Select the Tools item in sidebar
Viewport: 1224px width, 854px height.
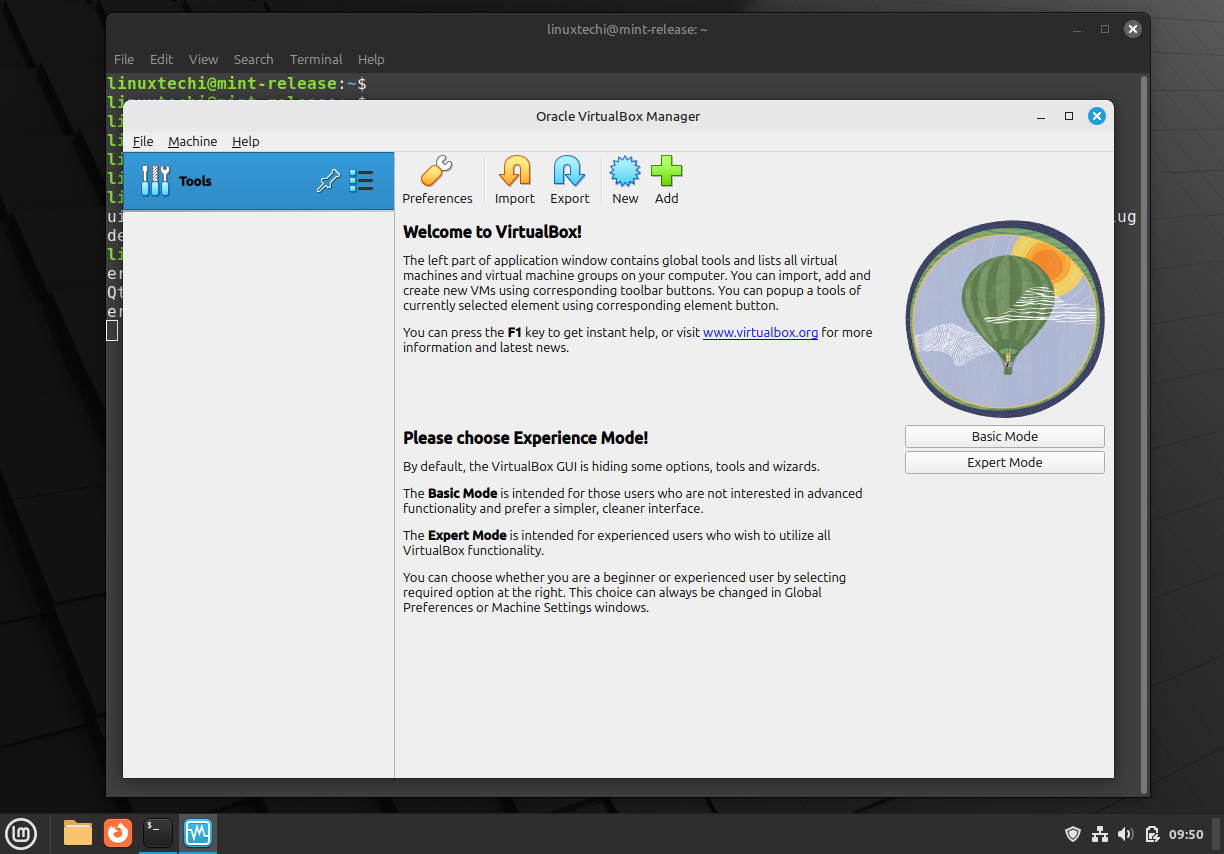click(258, 181)
